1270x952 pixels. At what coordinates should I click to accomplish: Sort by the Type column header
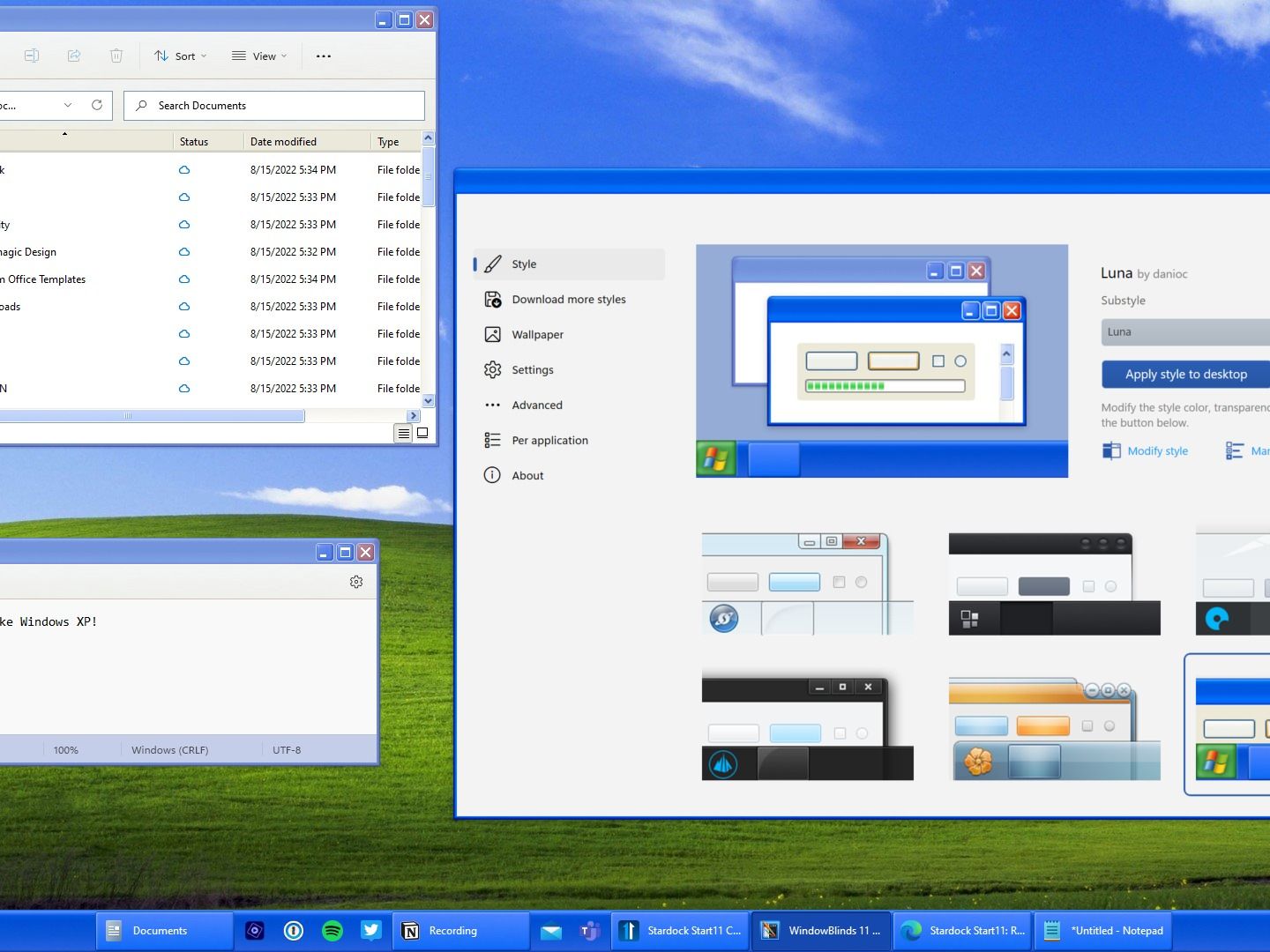[x=397, y=141]
